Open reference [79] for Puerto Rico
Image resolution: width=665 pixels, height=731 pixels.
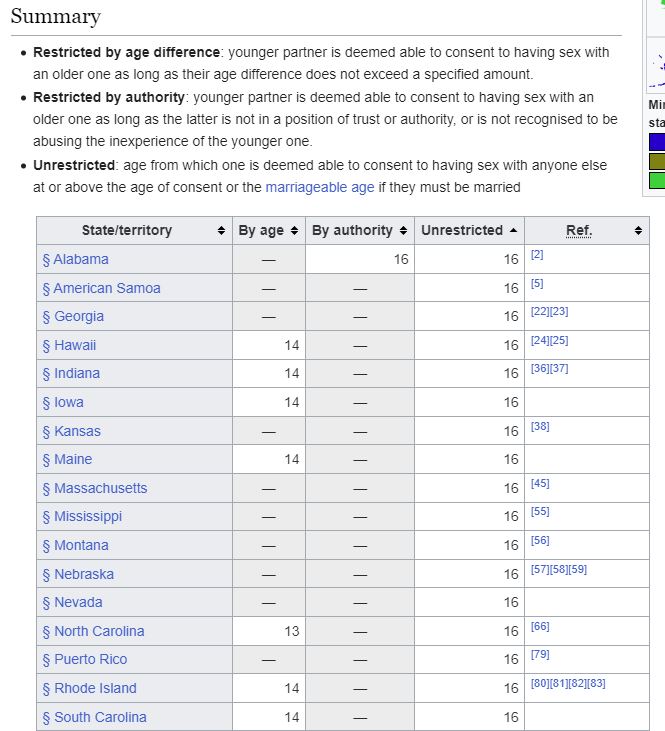pos(540,655)
